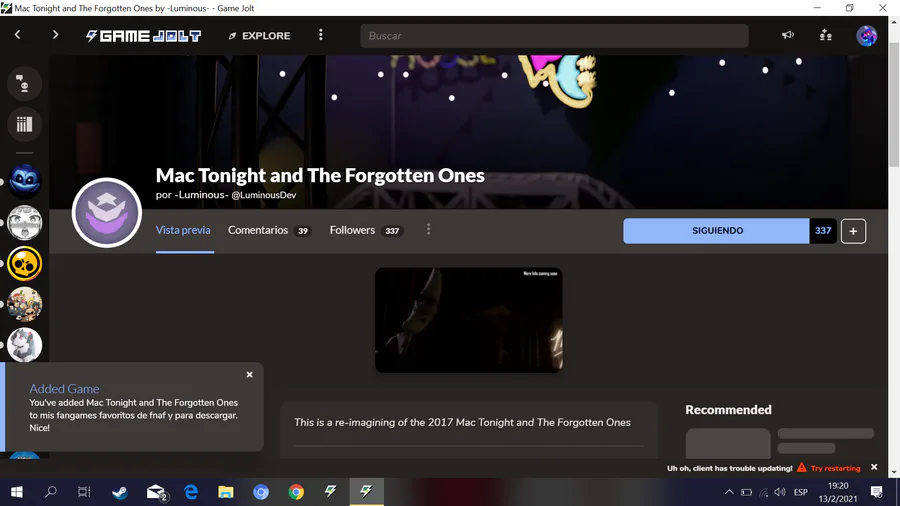
Task: Open File Explorer from taskbar
Action: pos(226,492)
